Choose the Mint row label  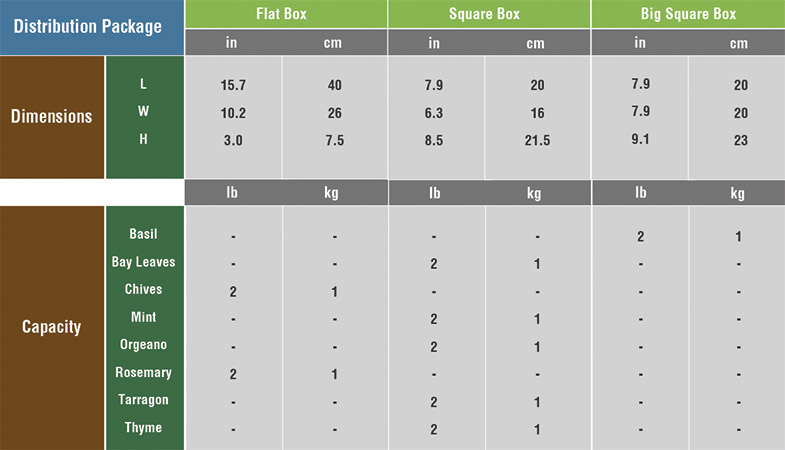[x=144, y=318]
